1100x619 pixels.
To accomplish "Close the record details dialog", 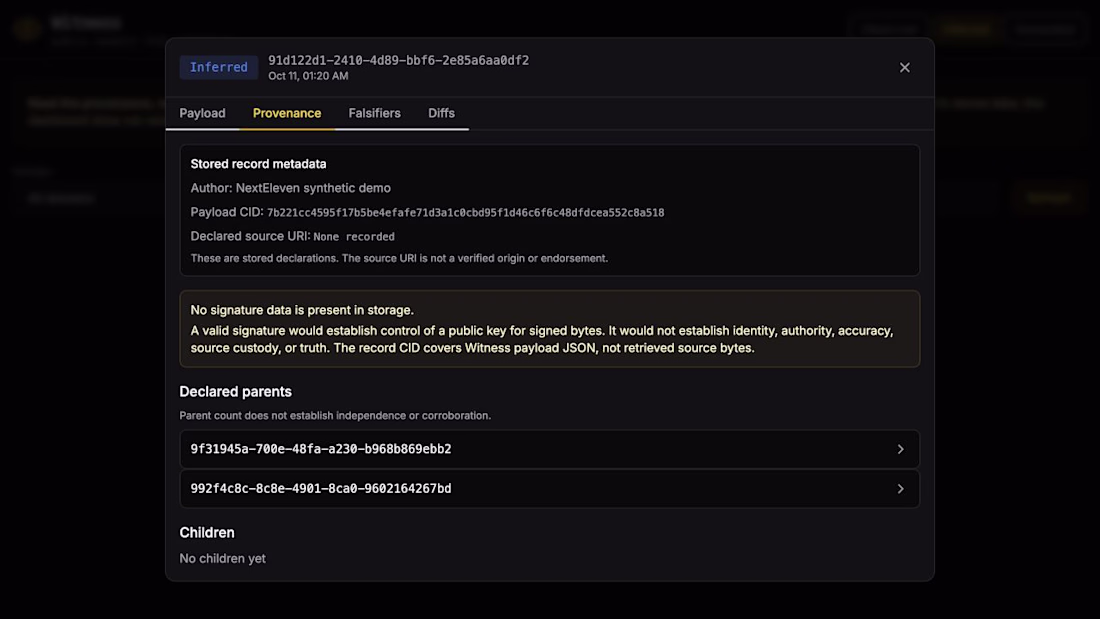I will click(904, 67).
